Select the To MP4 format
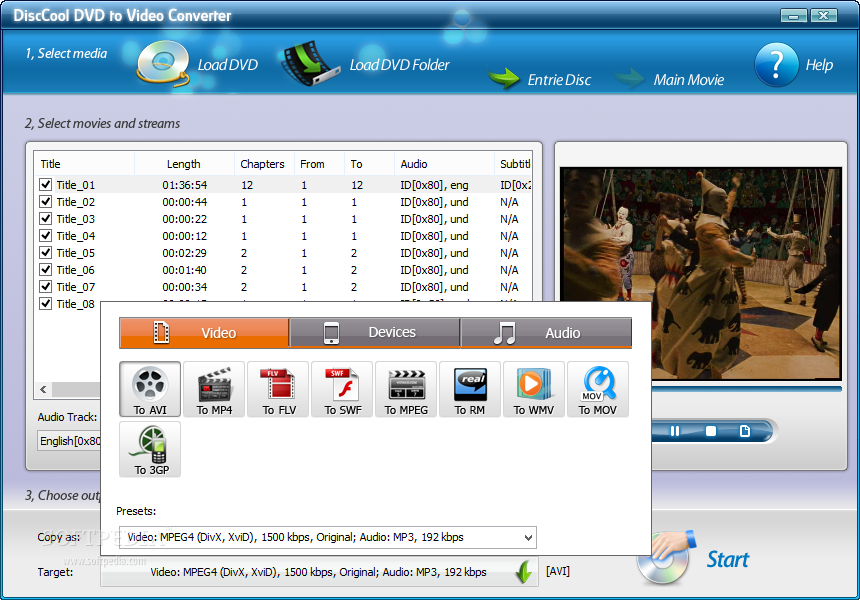The image size is (860, 600). click(214, 389)
